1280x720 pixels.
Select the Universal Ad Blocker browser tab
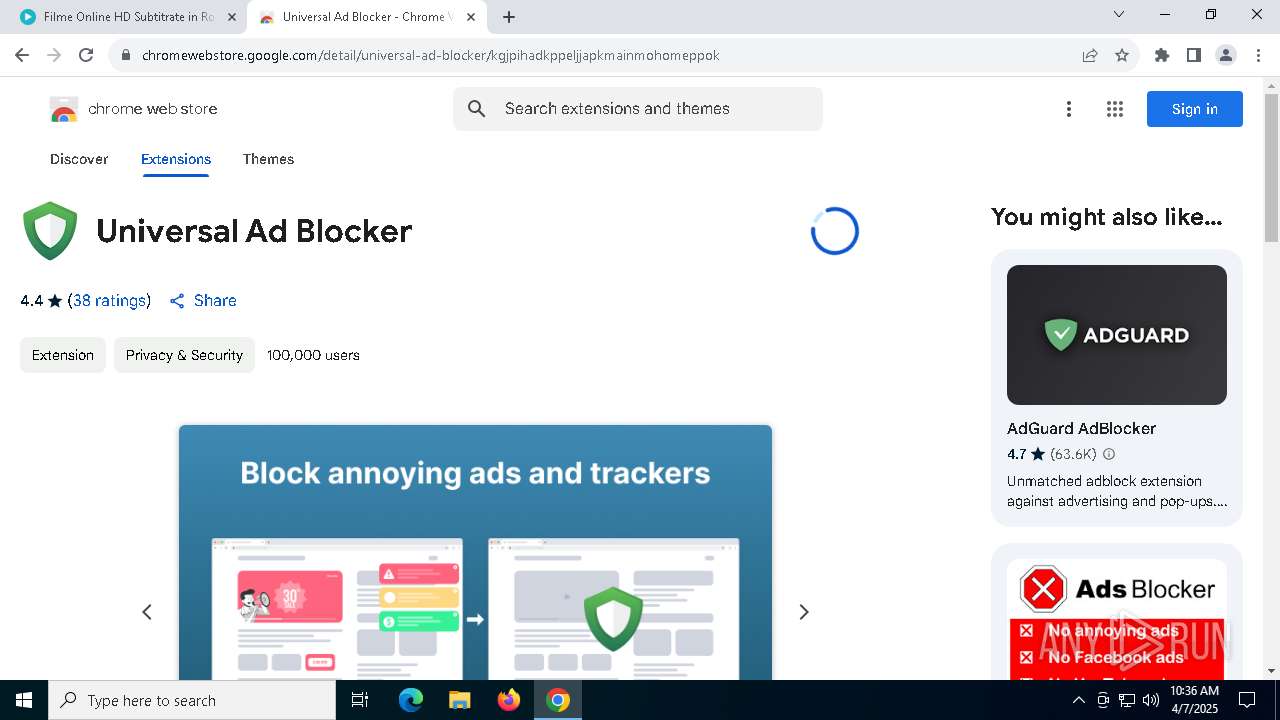tap(365, 17)
